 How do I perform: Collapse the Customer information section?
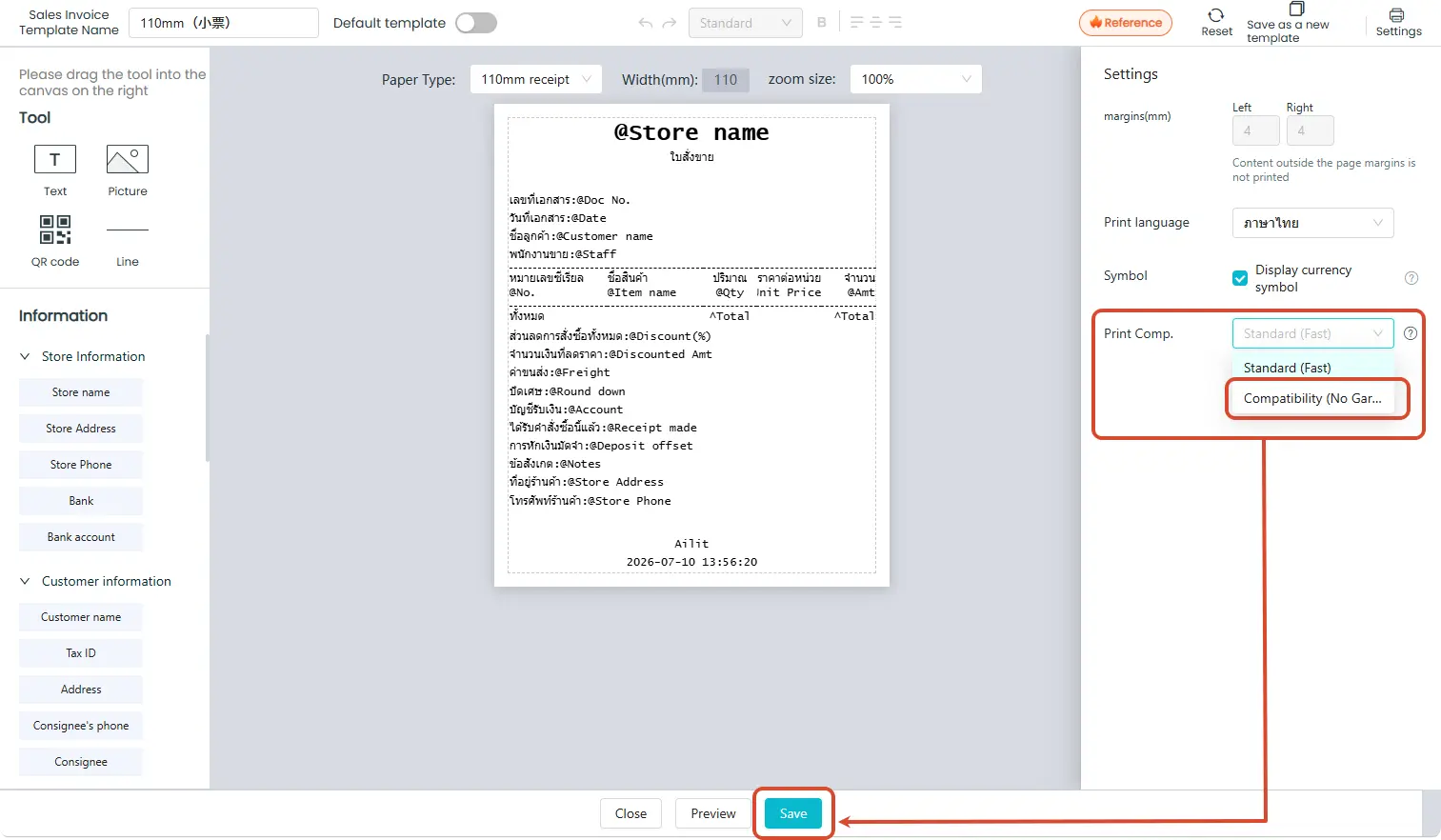[25, 581]
